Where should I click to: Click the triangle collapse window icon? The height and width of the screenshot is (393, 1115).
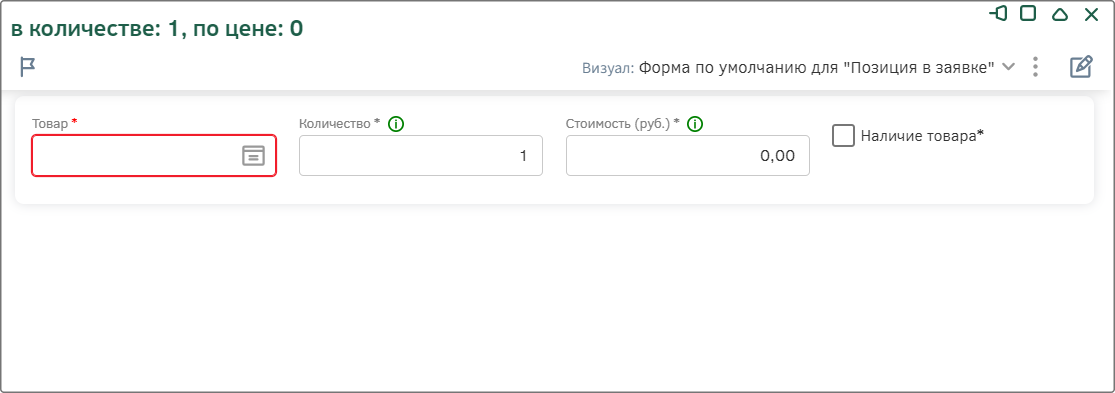[x=1060, y=14]
